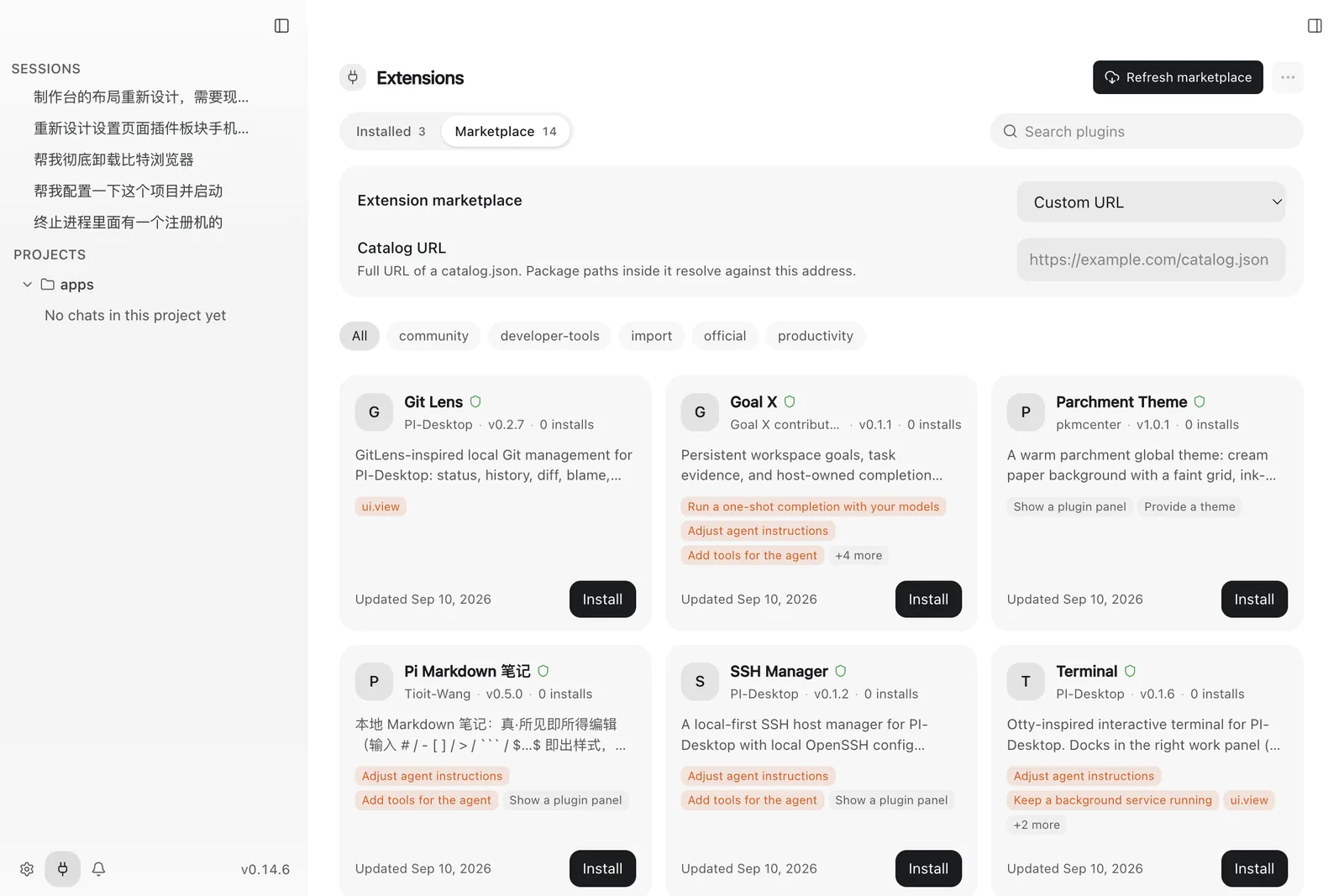
Task: Click verified shield next to Terminal
Action: [1130, 671]
